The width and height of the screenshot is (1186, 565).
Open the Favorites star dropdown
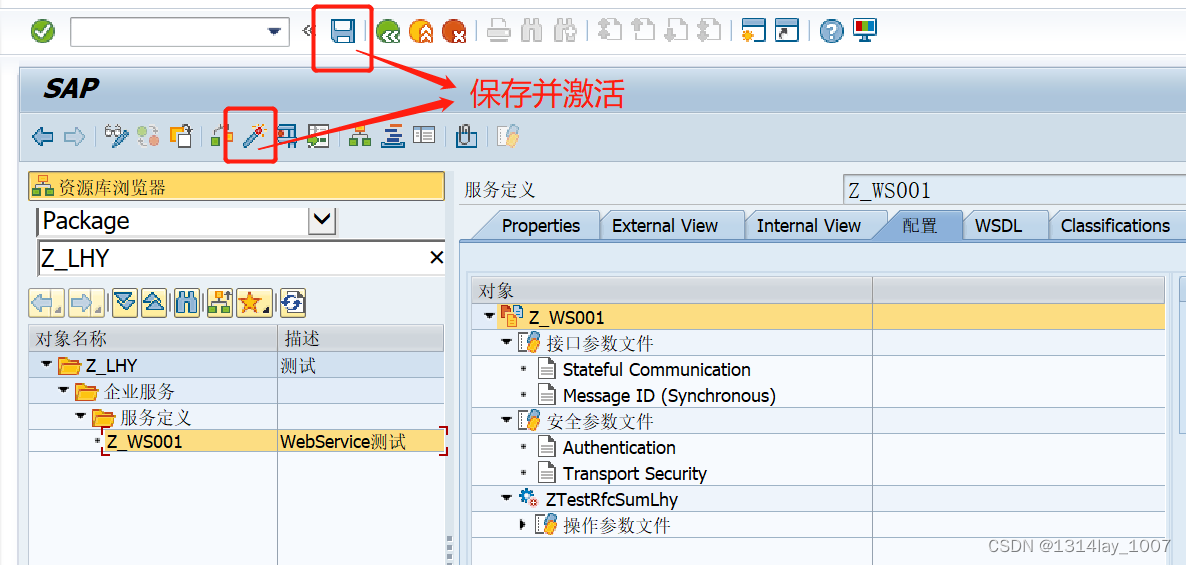tap(254, 303)
